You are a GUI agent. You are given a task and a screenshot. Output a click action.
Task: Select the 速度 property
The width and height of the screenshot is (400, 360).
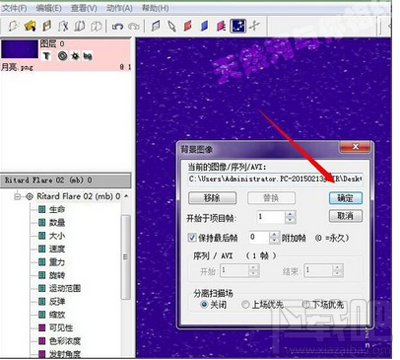click(57, 249)
